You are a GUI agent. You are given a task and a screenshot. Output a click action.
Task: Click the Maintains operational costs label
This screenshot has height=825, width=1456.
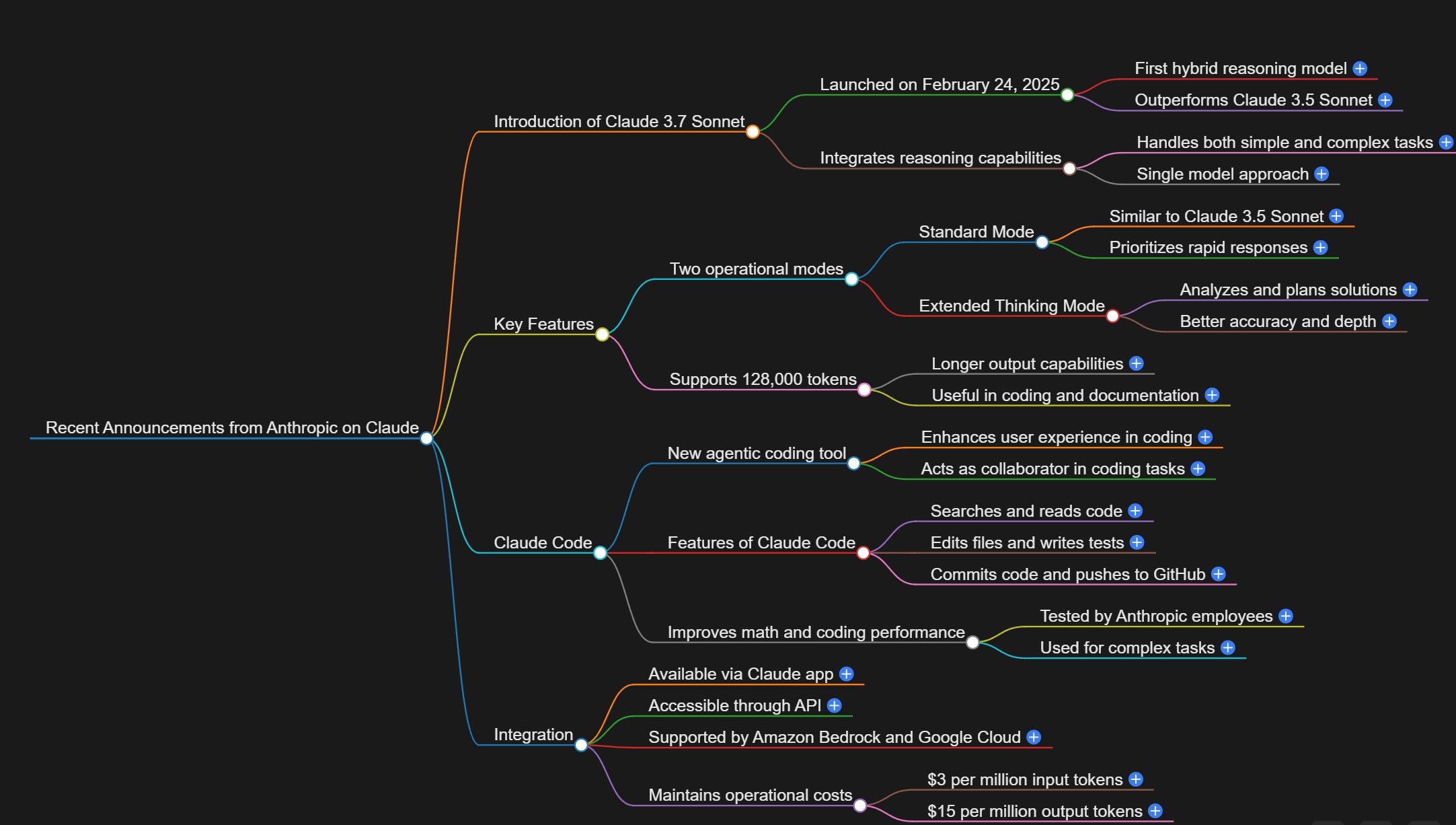click(750, 795)
